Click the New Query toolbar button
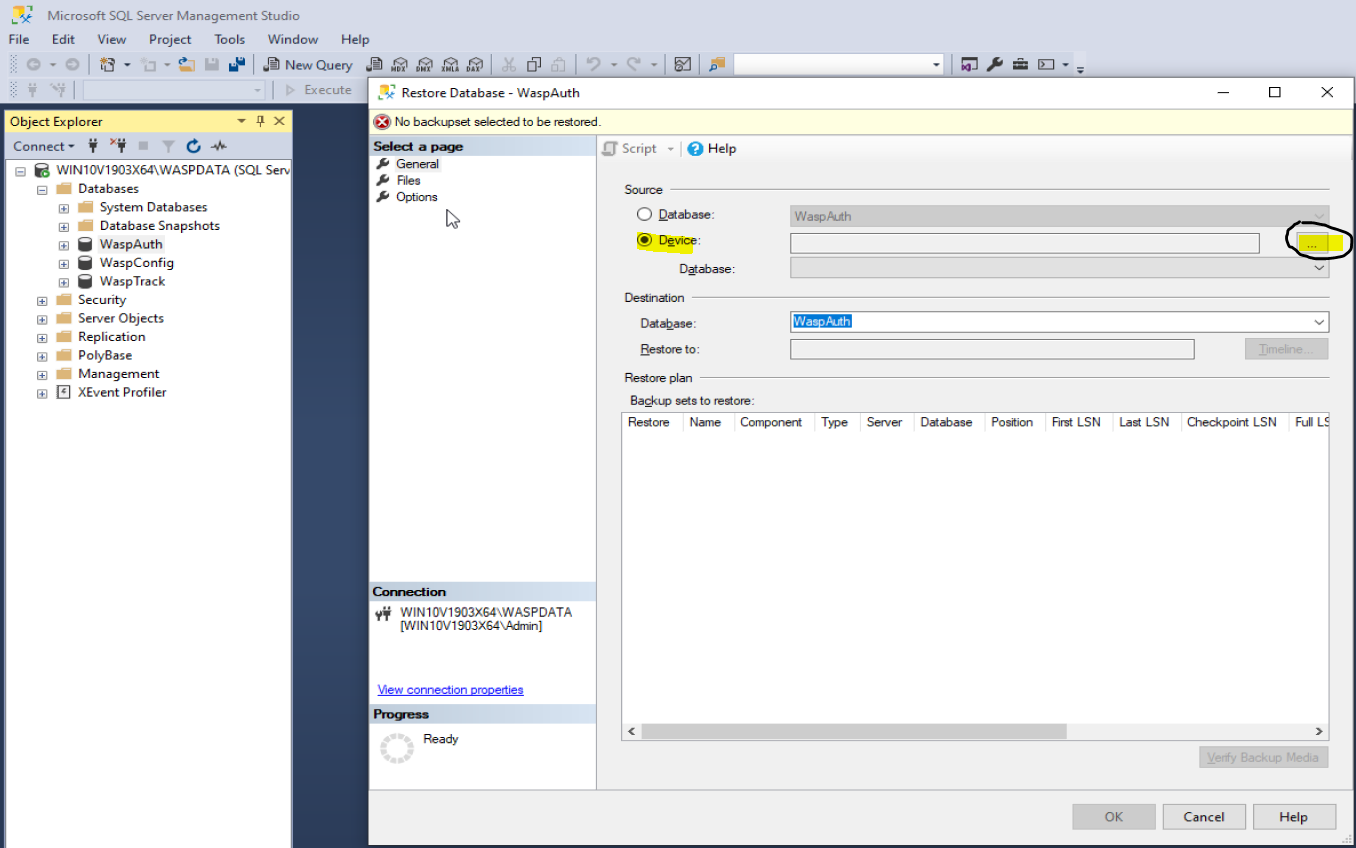1356x848 pixels. point(308,65)
